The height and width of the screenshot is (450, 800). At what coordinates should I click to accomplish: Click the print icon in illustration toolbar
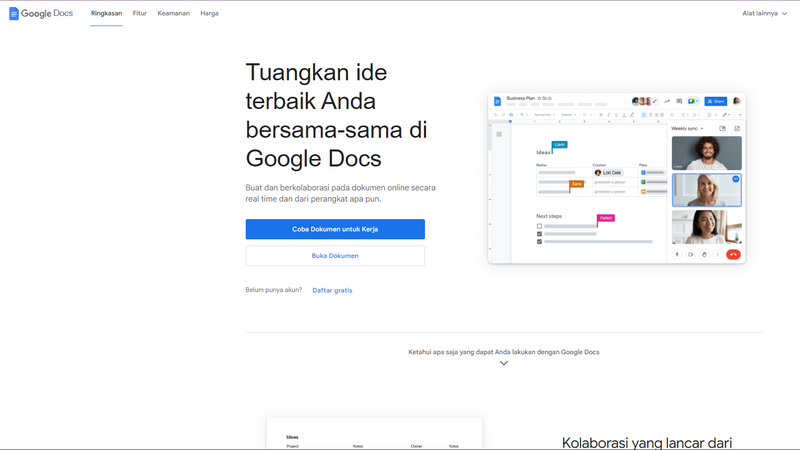(x=511, y=115)
